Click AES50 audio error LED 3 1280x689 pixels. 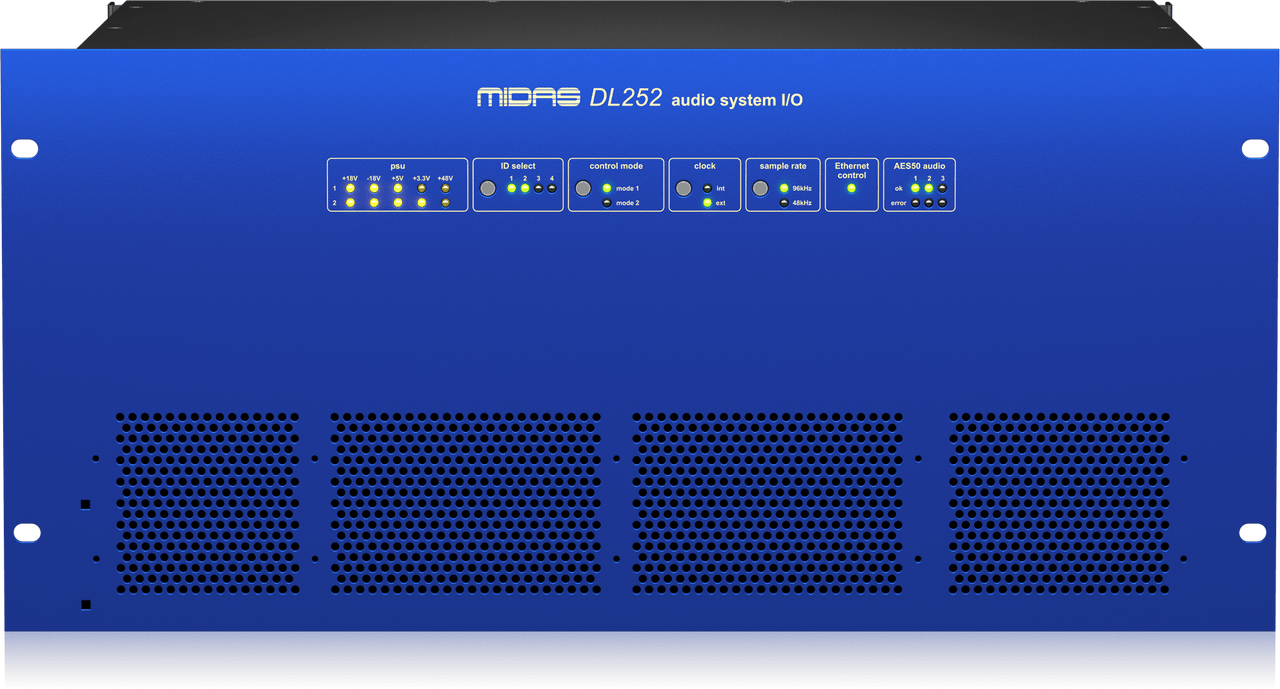(x=942, y=203)
